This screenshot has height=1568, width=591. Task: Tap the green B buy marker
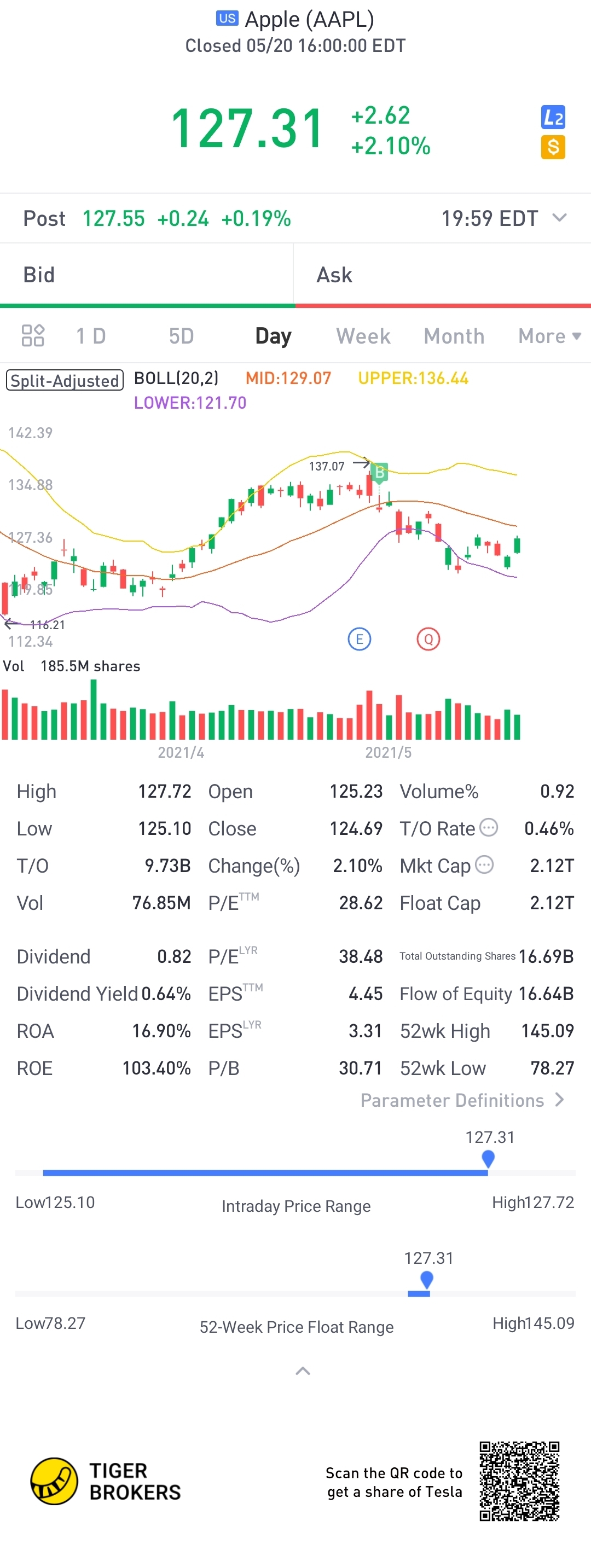pyautogui.click(x=379, y=472)
